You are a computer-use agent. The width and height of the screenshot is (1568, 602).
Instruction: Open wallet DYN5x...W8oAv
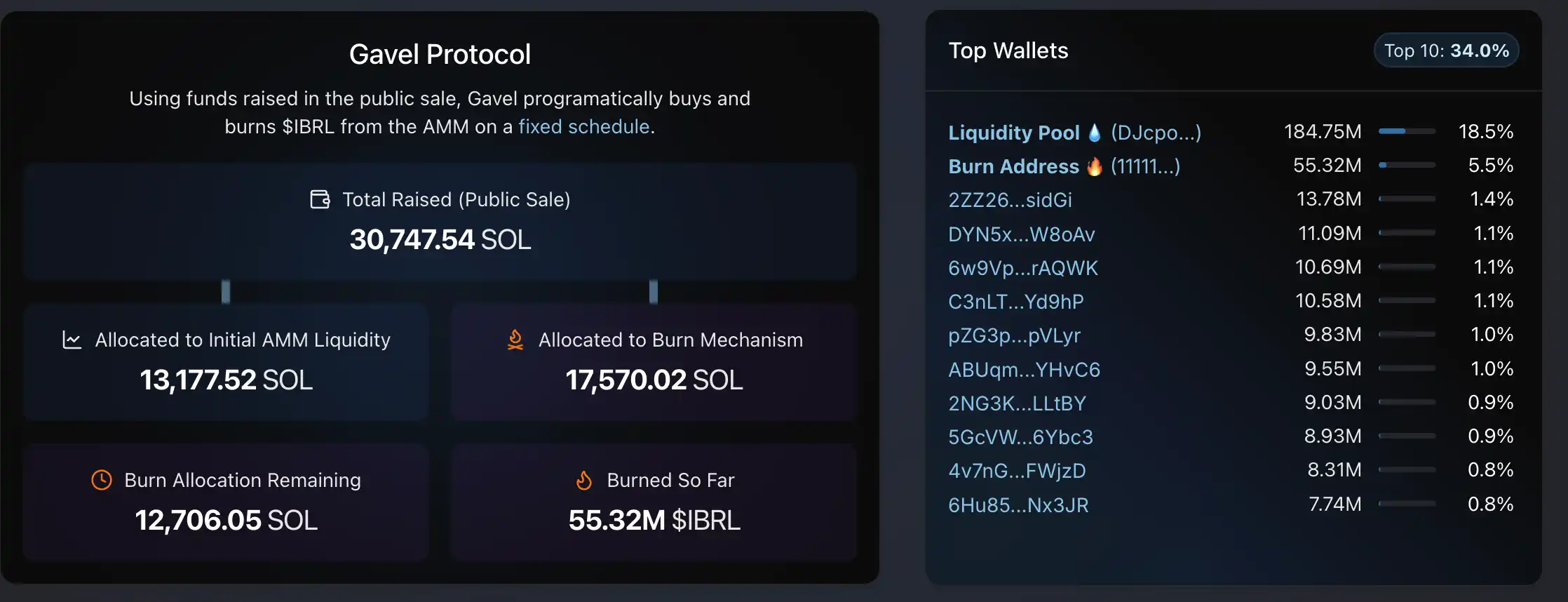point(1021,234)
